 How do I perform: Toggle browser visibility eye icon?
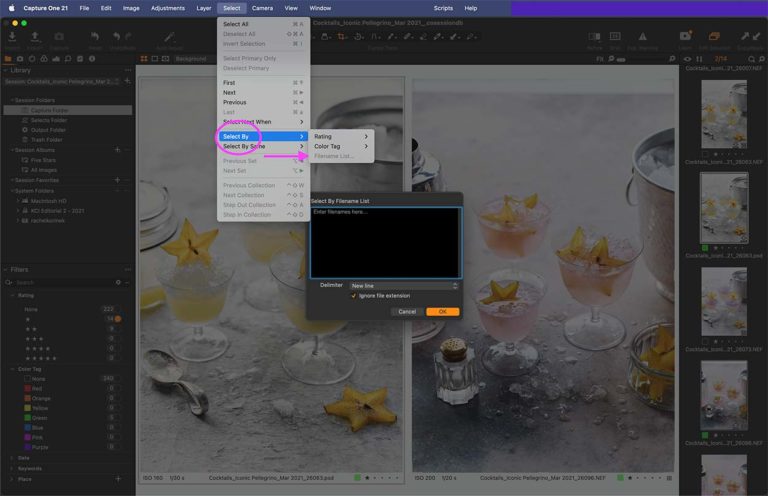pos(687,59)
